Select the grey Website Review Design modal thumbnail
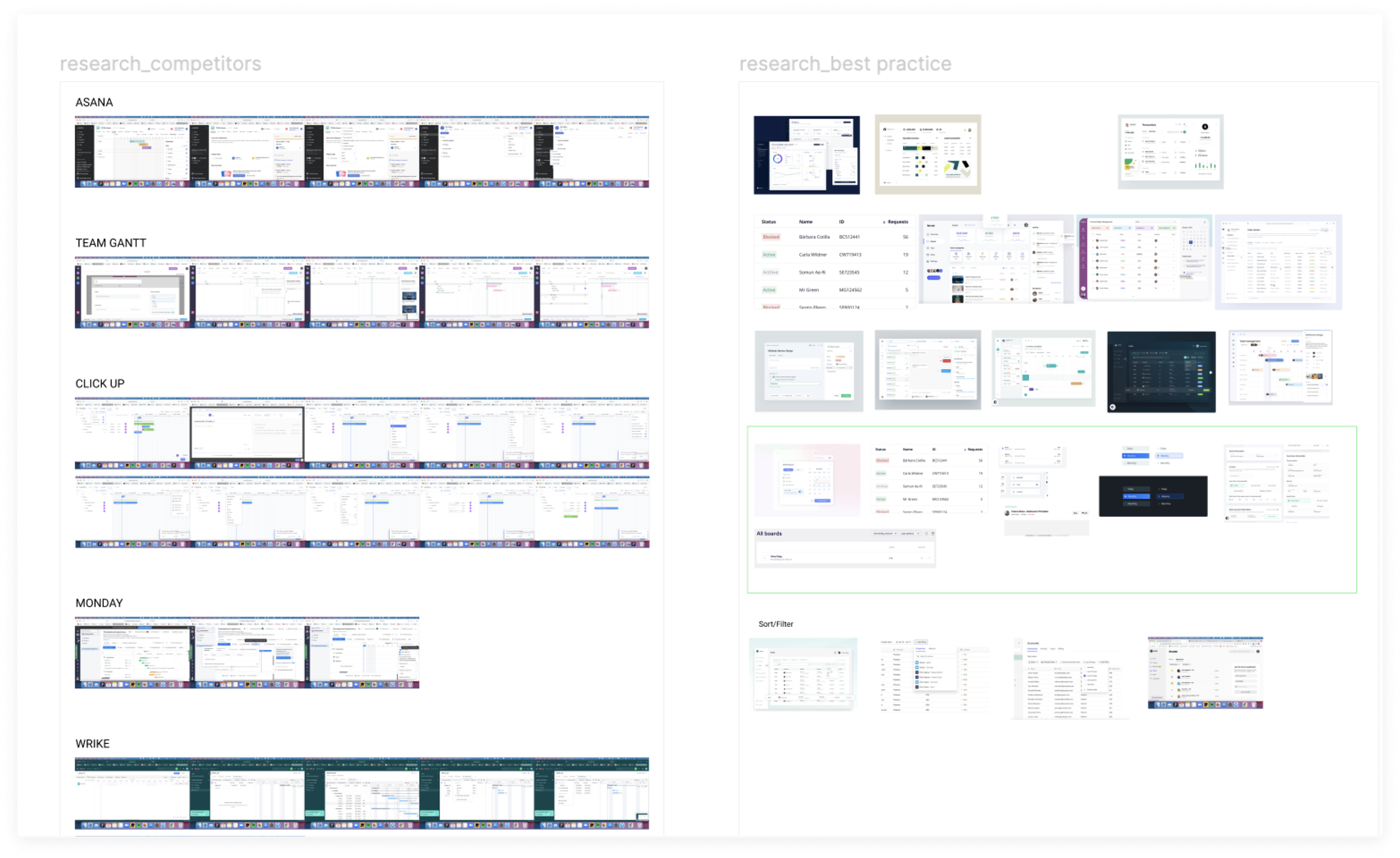The width and height of the screenshot is (1400, 858). point(809,371)
